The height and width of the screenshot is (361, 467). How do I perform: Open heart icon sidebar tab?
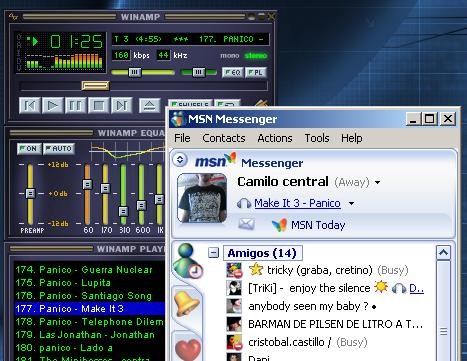tap(188, 348)
